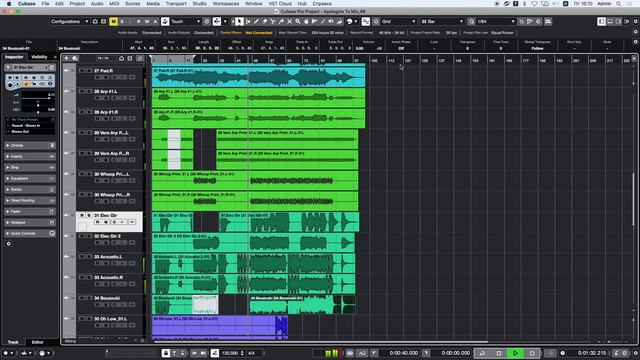Open the Workspaces menu
This screenshot has width=640, height=360.
pyautogui.click(x=226, y=4)
